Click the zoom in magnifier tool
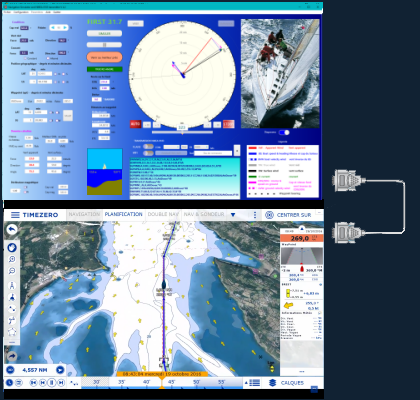Image resolution: width=420 pixels, height=400 pixels. (12, 259)
